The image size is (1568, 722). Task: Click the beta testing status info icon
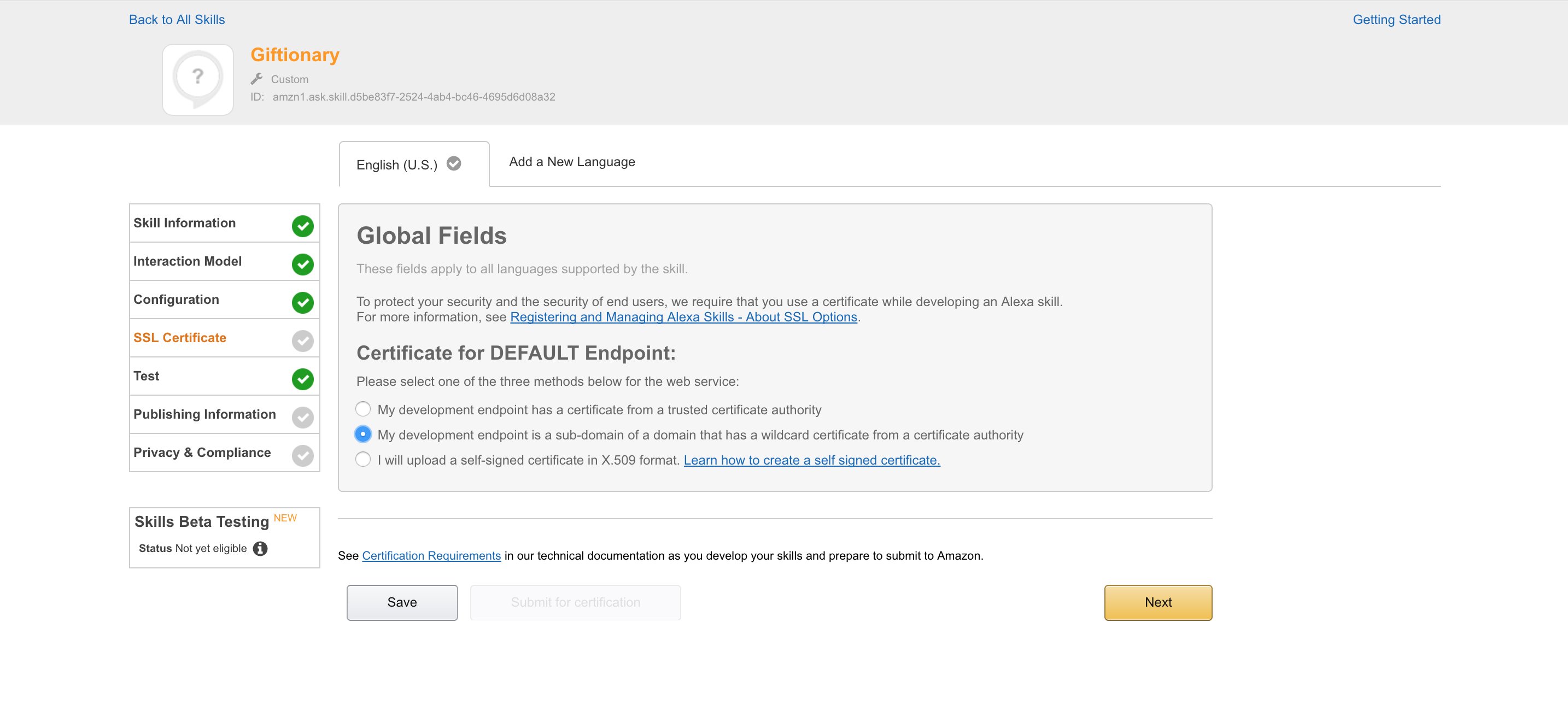260,549
